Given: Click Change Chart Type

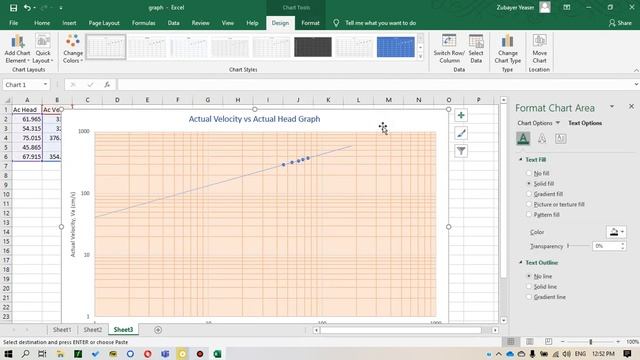Looking at the screenshot, I should [x=508, y=49].
